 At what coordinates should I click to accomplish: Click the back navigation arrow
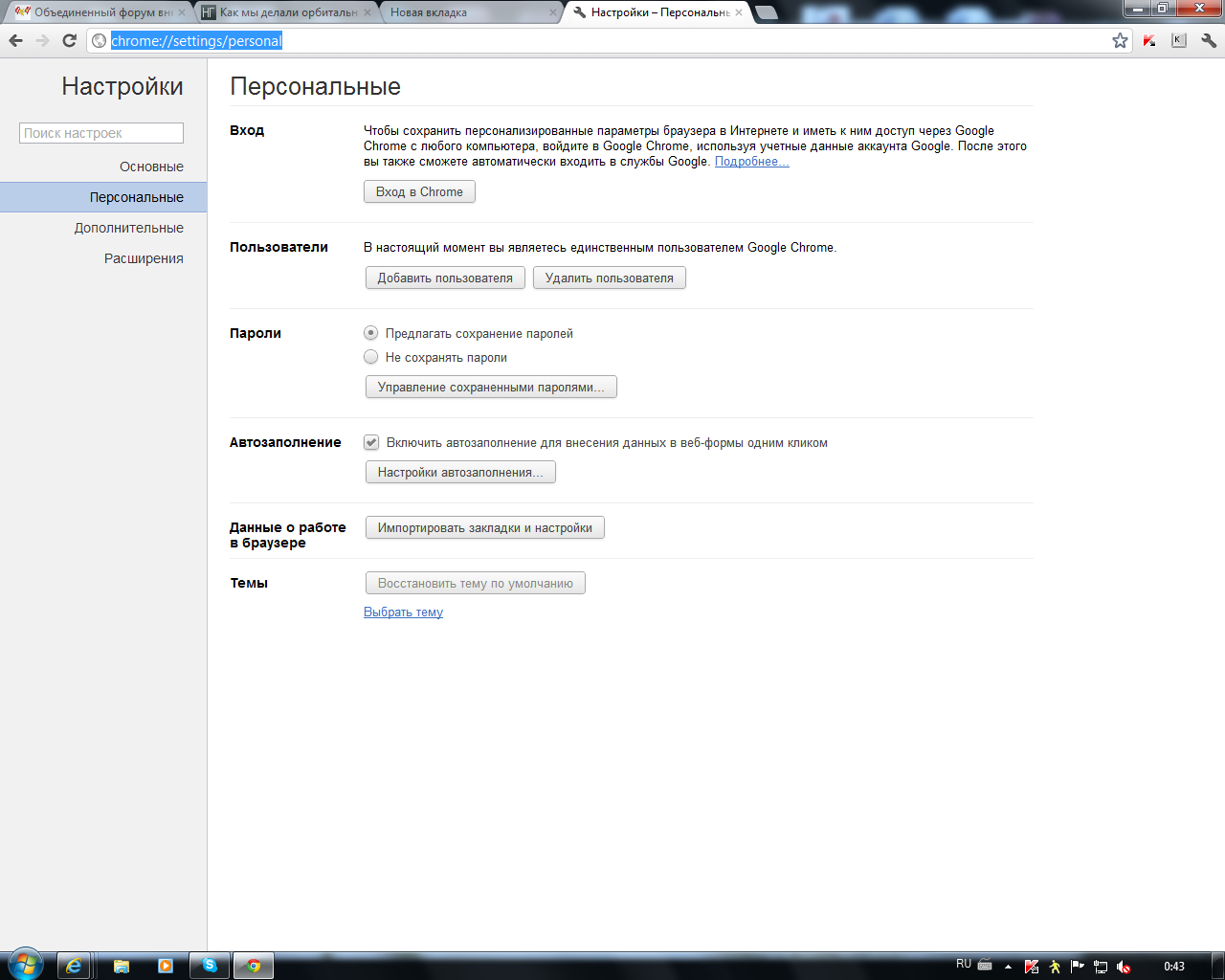coord(15,40)
